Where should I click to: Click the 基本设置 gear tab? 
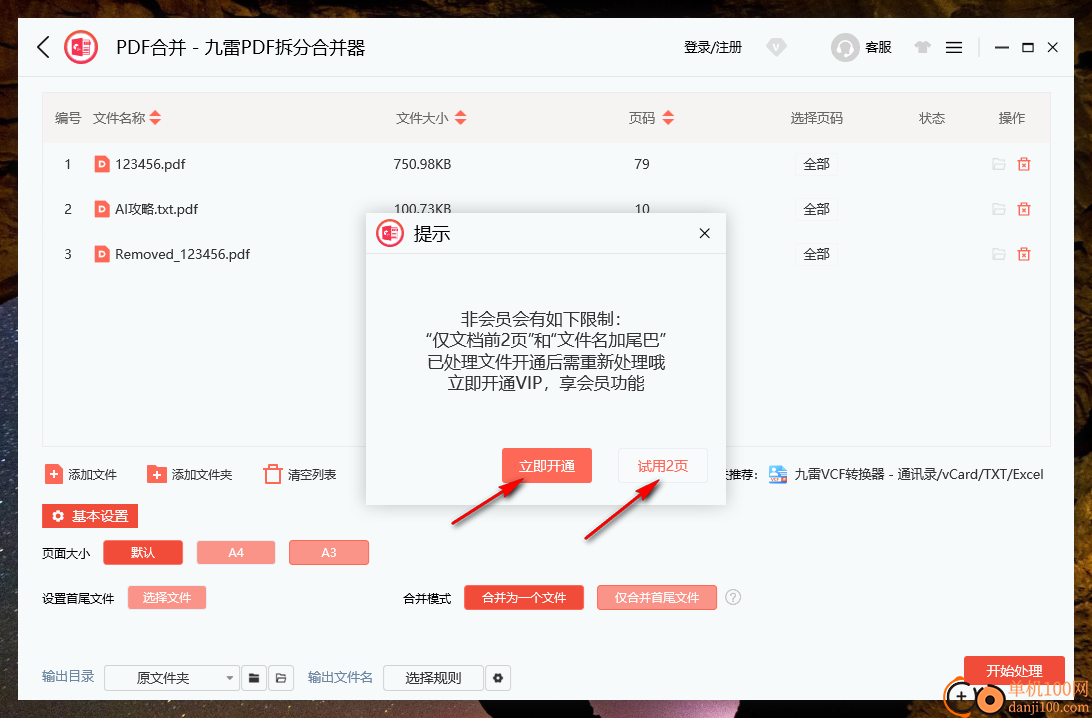(x=90, y=516)
